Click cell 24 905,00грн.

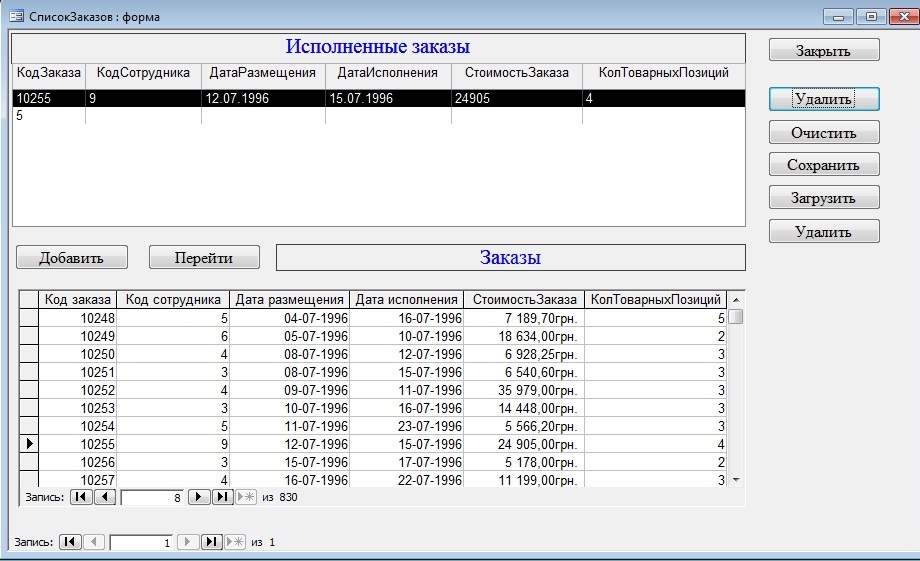pyautogui.click(x=525, y=444)
